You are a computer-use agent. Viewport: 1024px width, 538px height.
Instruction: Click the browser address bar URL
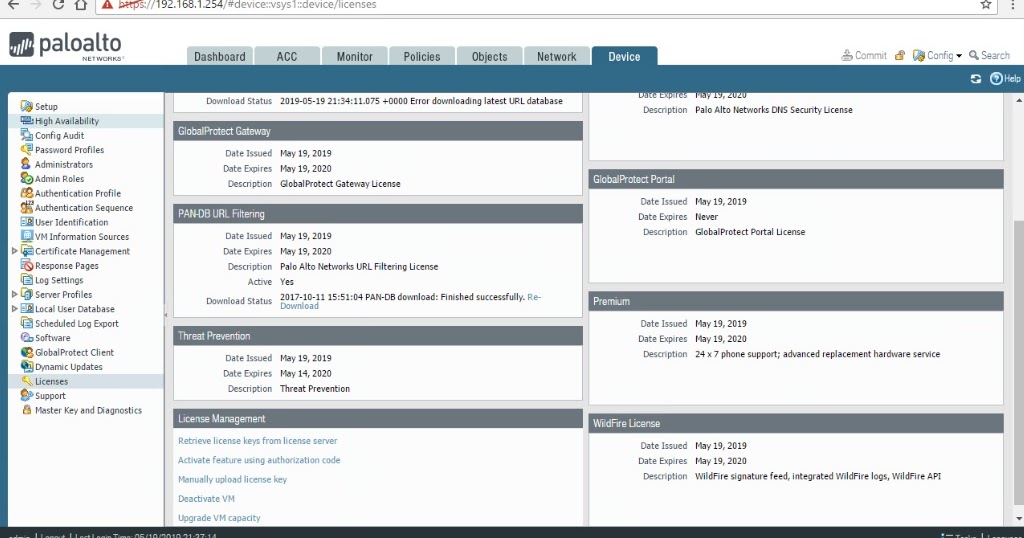[x=247, y=5]
